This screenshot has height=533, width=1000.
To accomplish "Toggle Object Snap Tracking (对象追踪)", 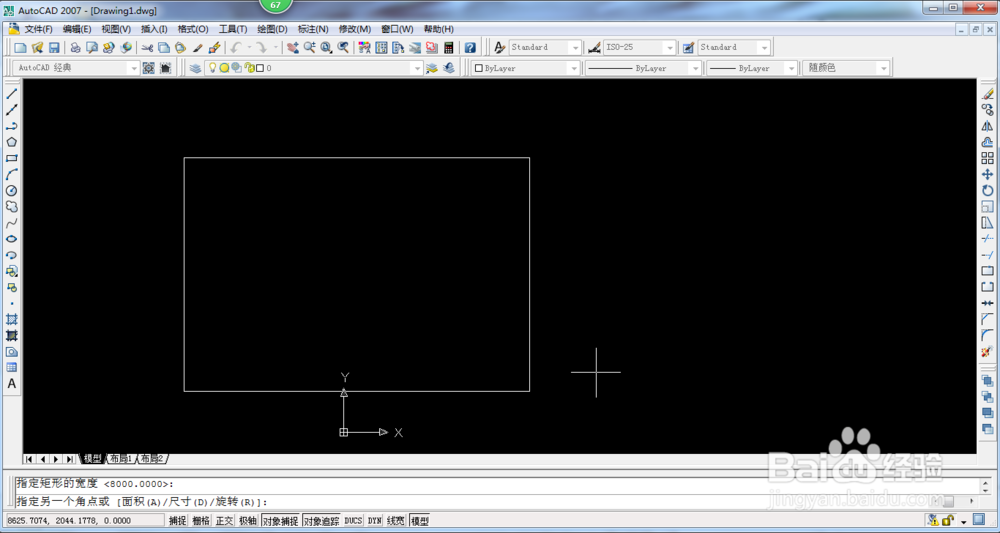I will [321, 521].
